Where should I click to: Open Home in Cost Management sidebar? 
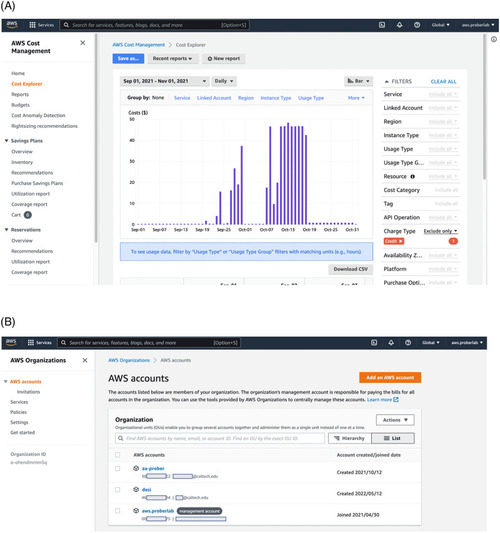[x=18, y=73]
